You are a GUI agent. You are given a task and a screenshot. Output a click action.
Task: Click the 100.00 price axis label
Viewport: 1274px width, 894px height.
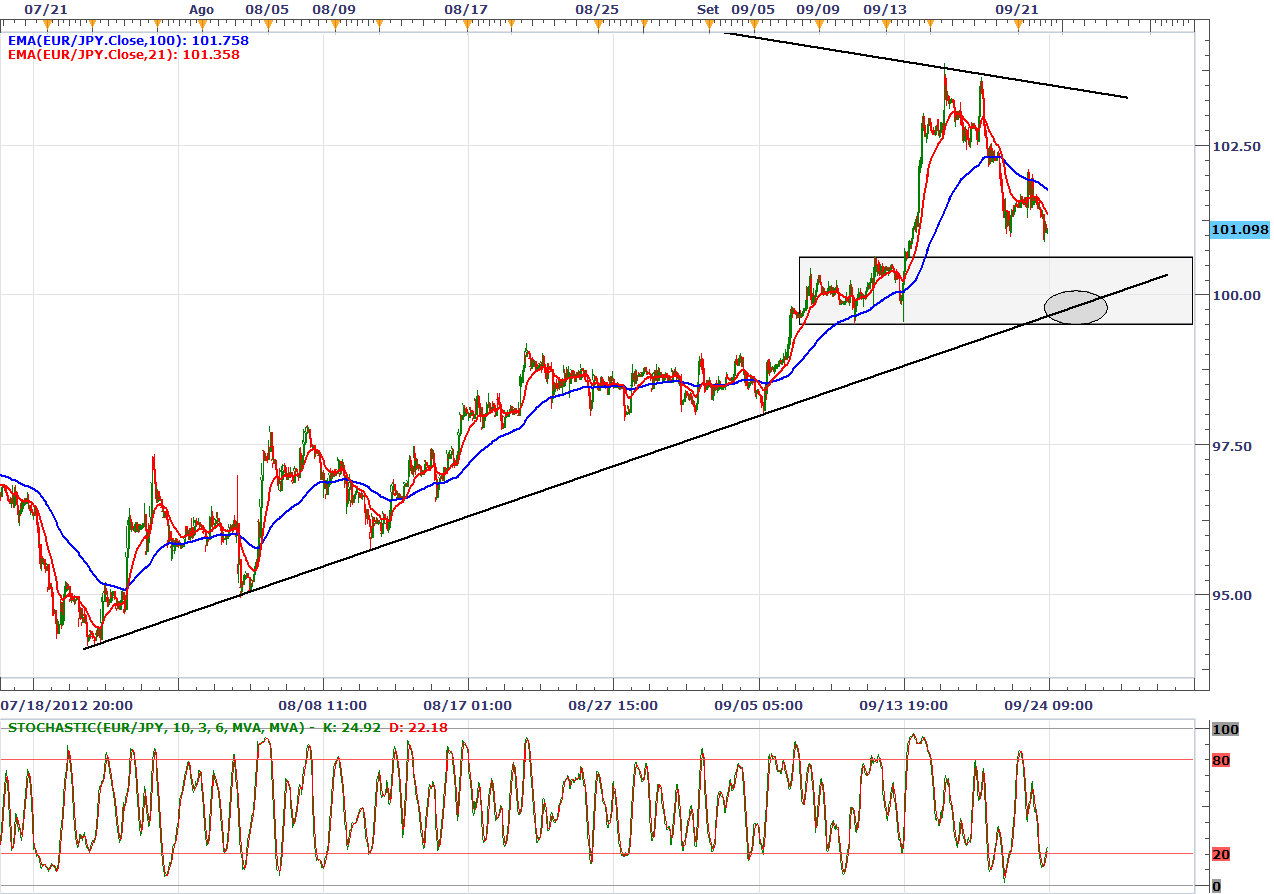[1236, 295]
